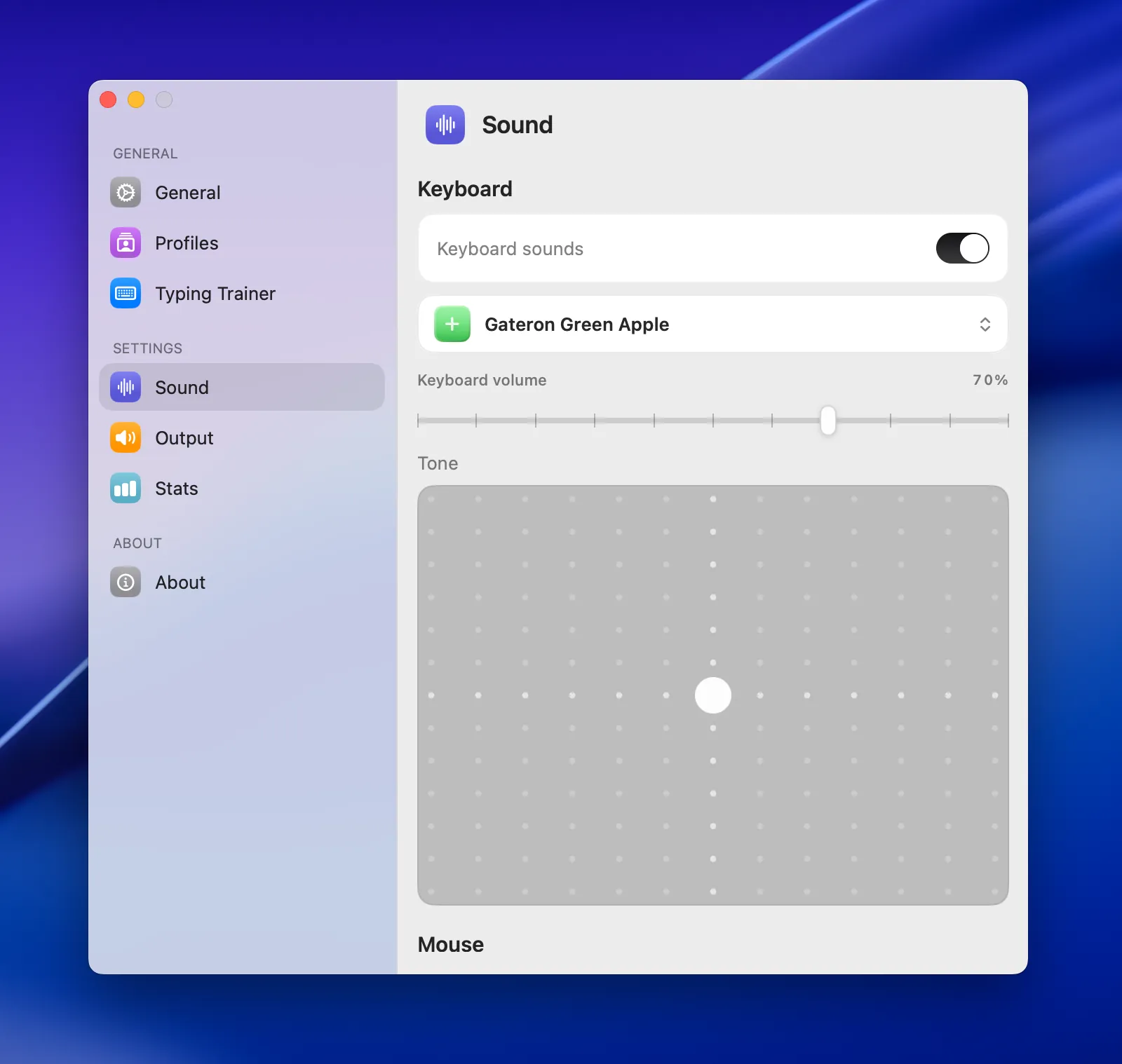Switch to the Output settings

242,438
